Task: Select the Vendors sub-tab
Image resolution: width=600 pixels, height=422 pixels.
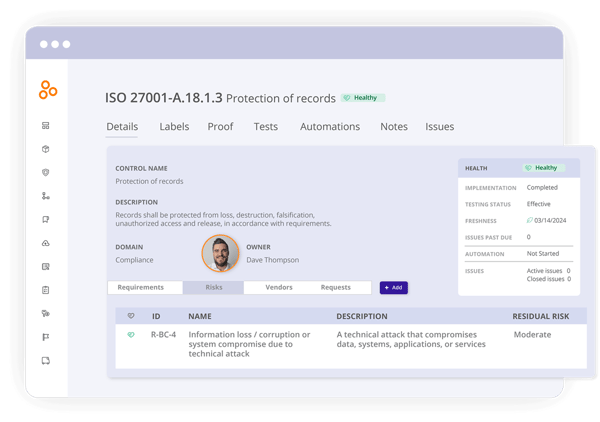Action: tap(279, 287)
